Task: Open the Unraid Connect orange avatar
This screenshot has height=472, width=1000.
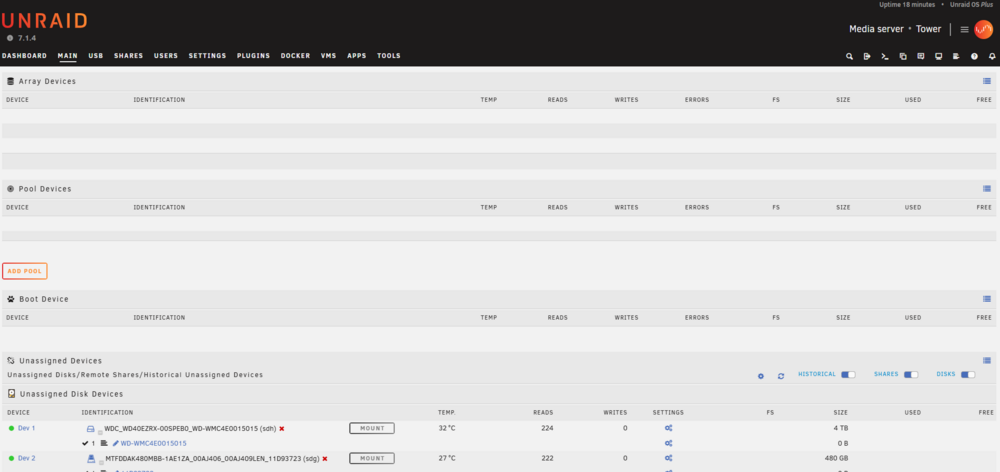Action: pyautogui.click(x=984, y=29)
